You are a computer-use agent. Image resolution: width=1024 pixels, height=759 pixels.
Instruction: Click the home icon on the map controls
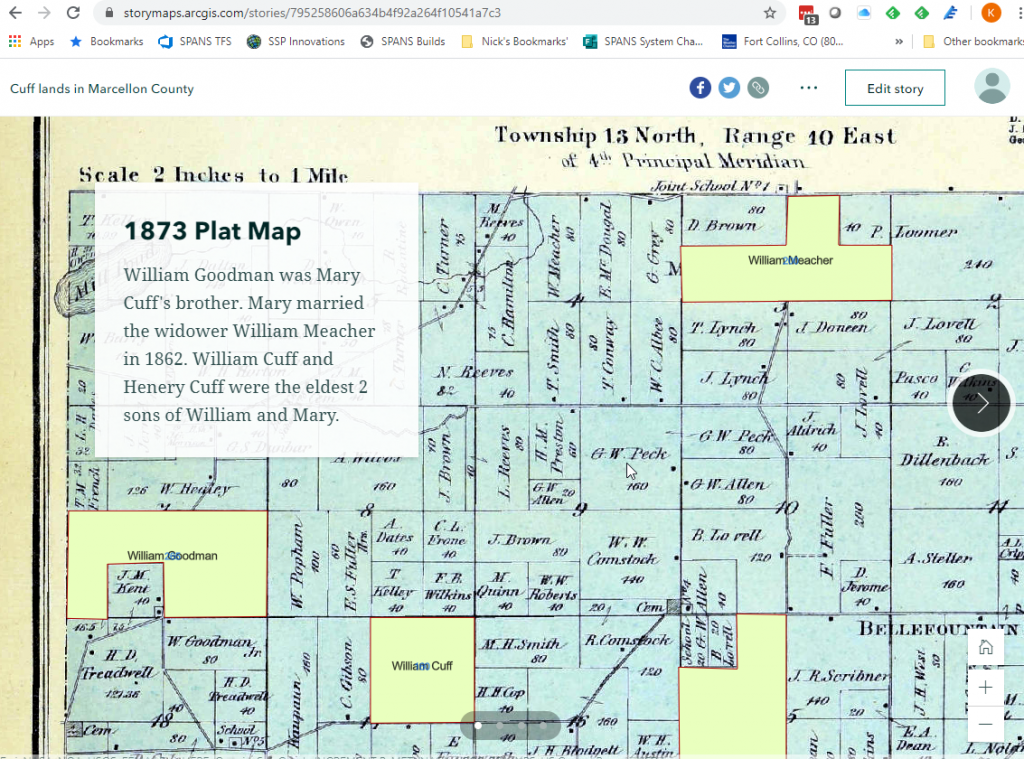986,647
